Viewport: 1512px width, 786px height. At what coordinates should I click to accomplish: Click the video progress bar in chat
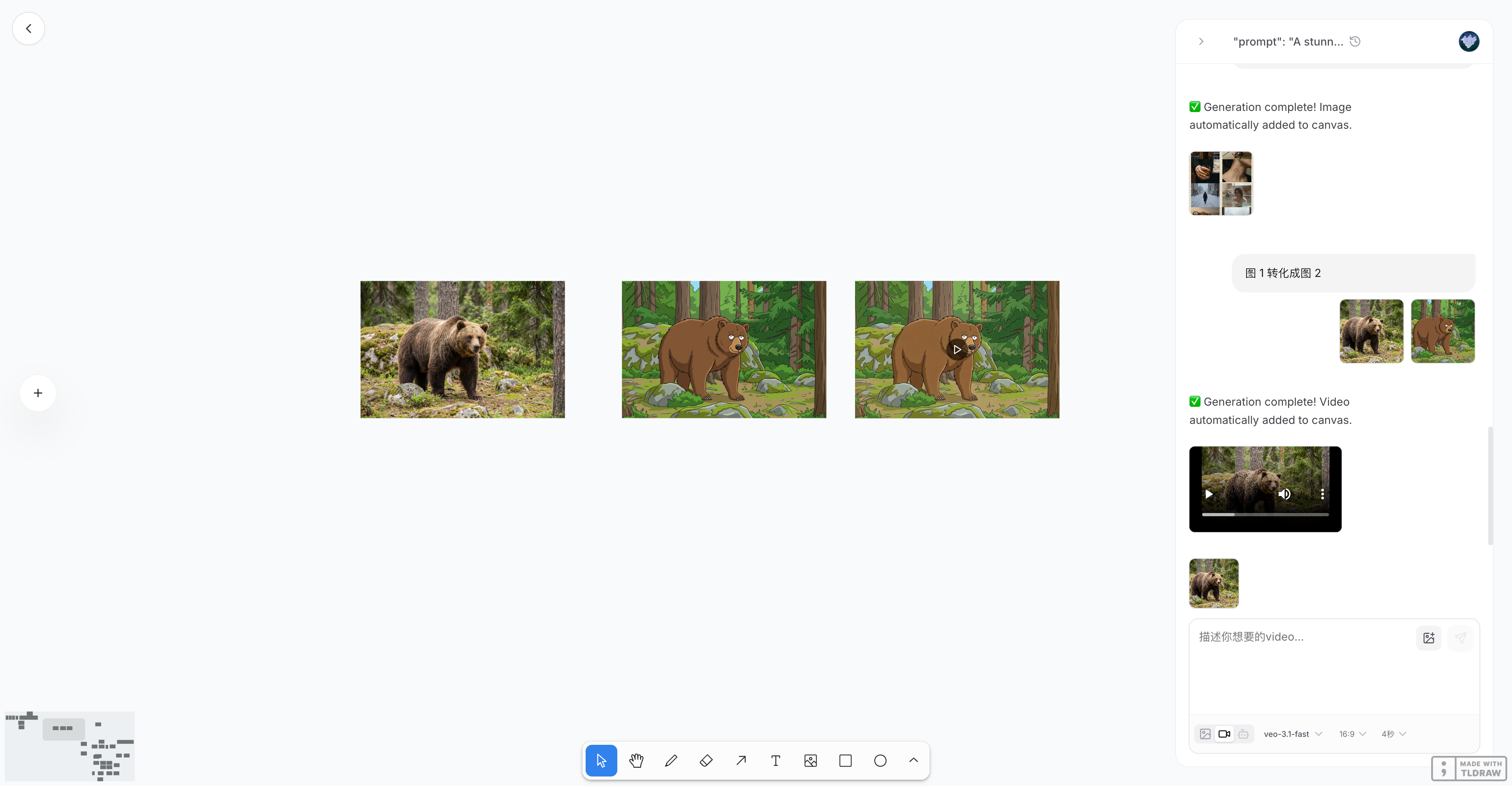click(x=1265, y=514)
